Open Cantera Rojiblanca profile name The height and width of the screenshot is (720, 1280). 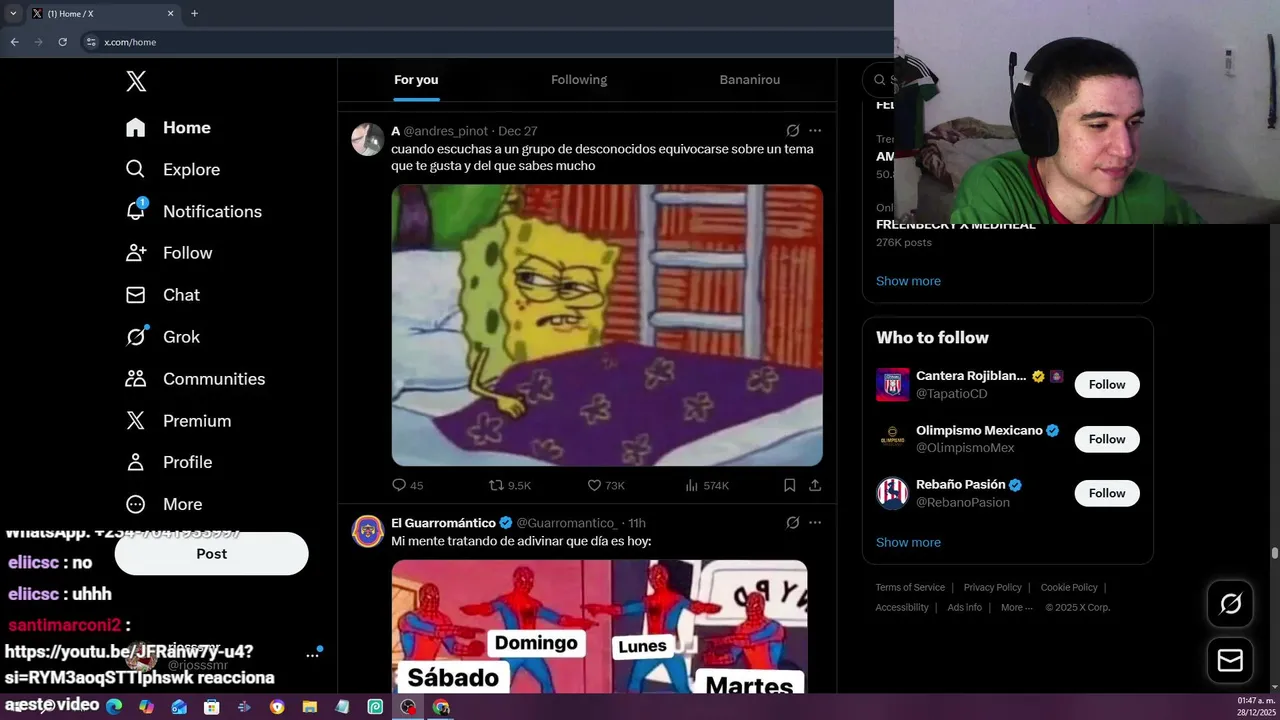(971, 376)
